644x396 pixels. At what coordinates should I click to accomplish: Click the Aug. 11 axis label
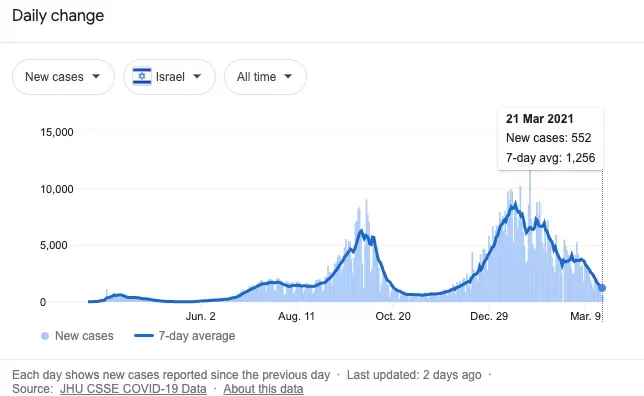[296, 316]
